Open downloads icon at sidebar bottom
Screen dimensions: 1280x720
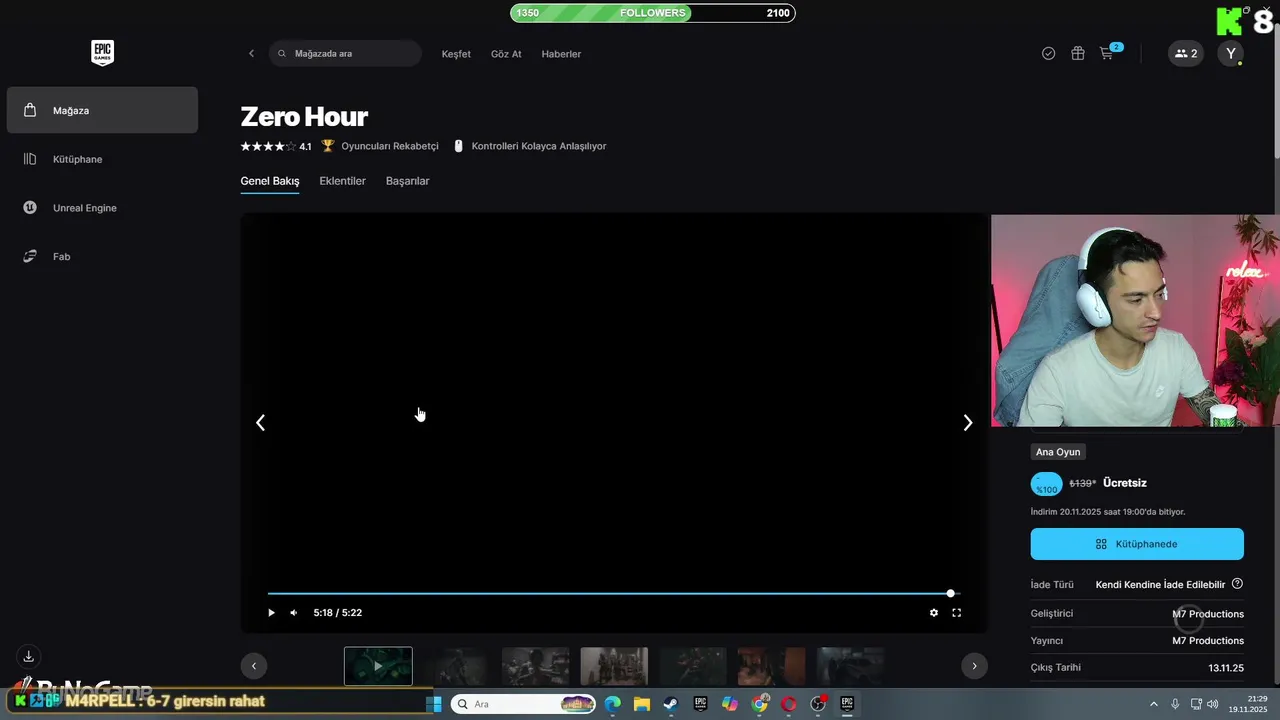click(29, 656)
